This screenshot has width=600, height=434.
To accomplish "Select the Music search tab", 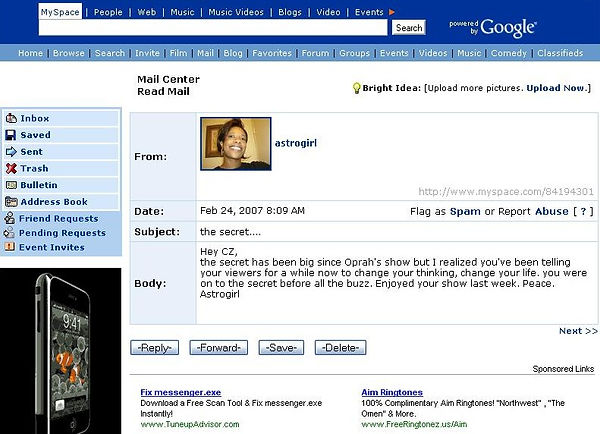I will pos(183,12).
